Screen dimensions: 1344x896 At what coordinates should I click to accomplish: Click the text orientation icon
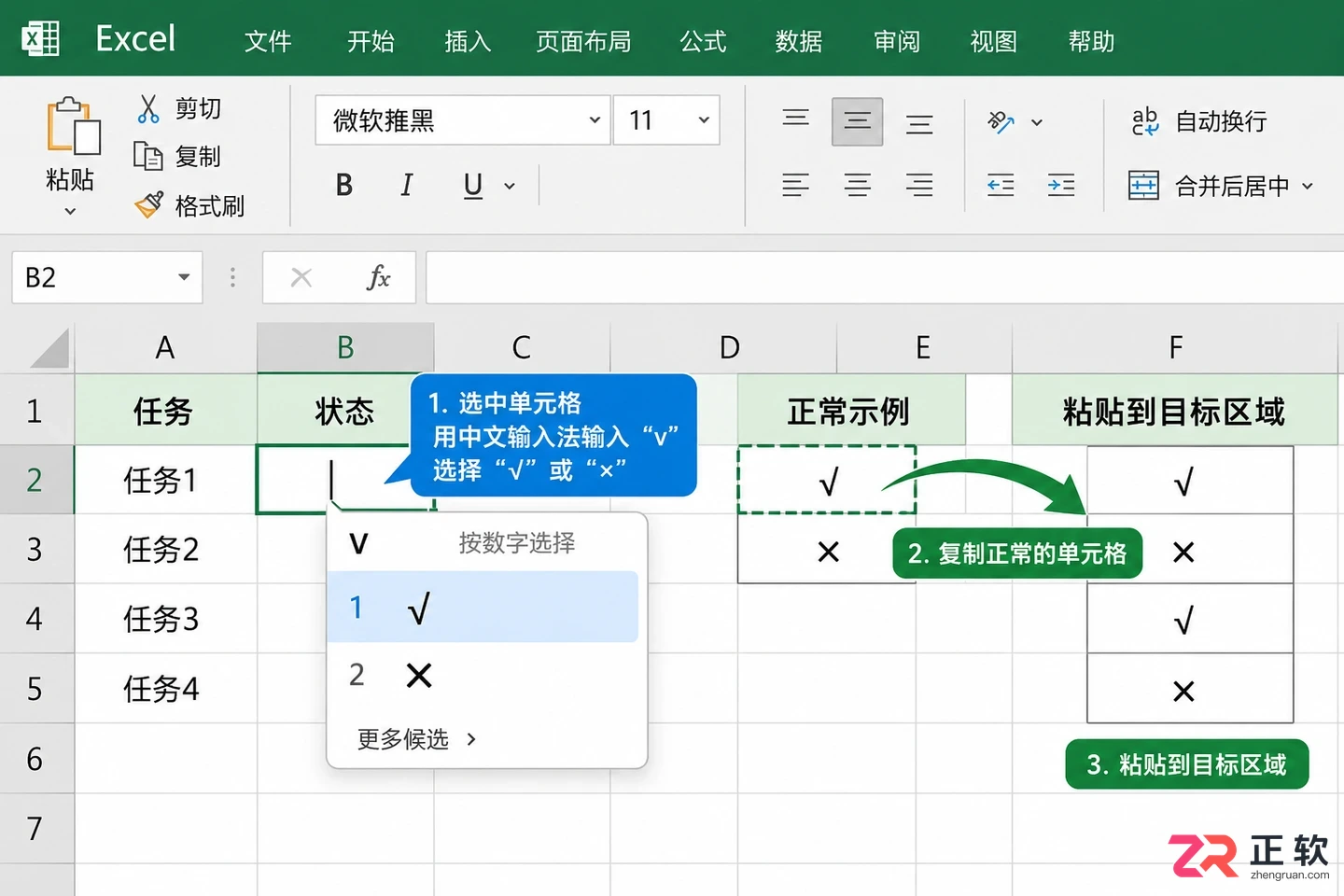coord(1001,121)
